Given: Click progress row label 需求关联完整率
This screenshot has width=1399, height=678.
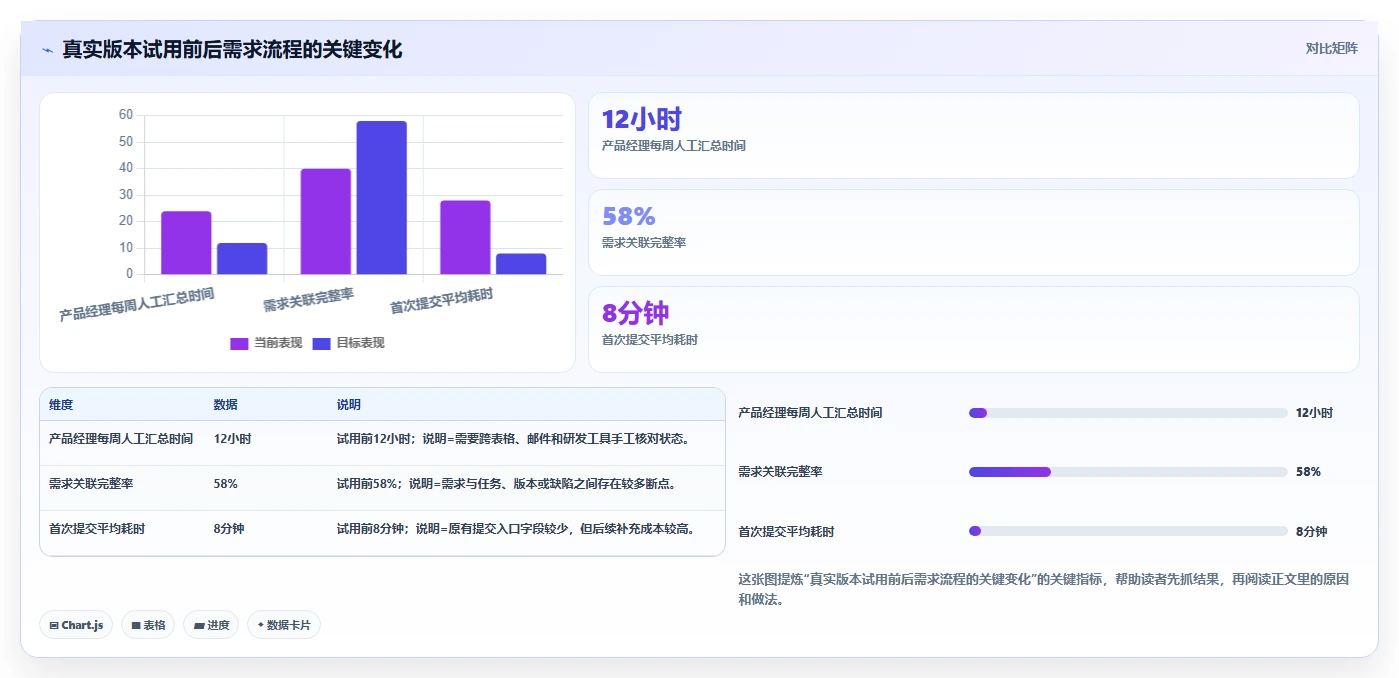Looking at the screenshot, I should [780, 472].
